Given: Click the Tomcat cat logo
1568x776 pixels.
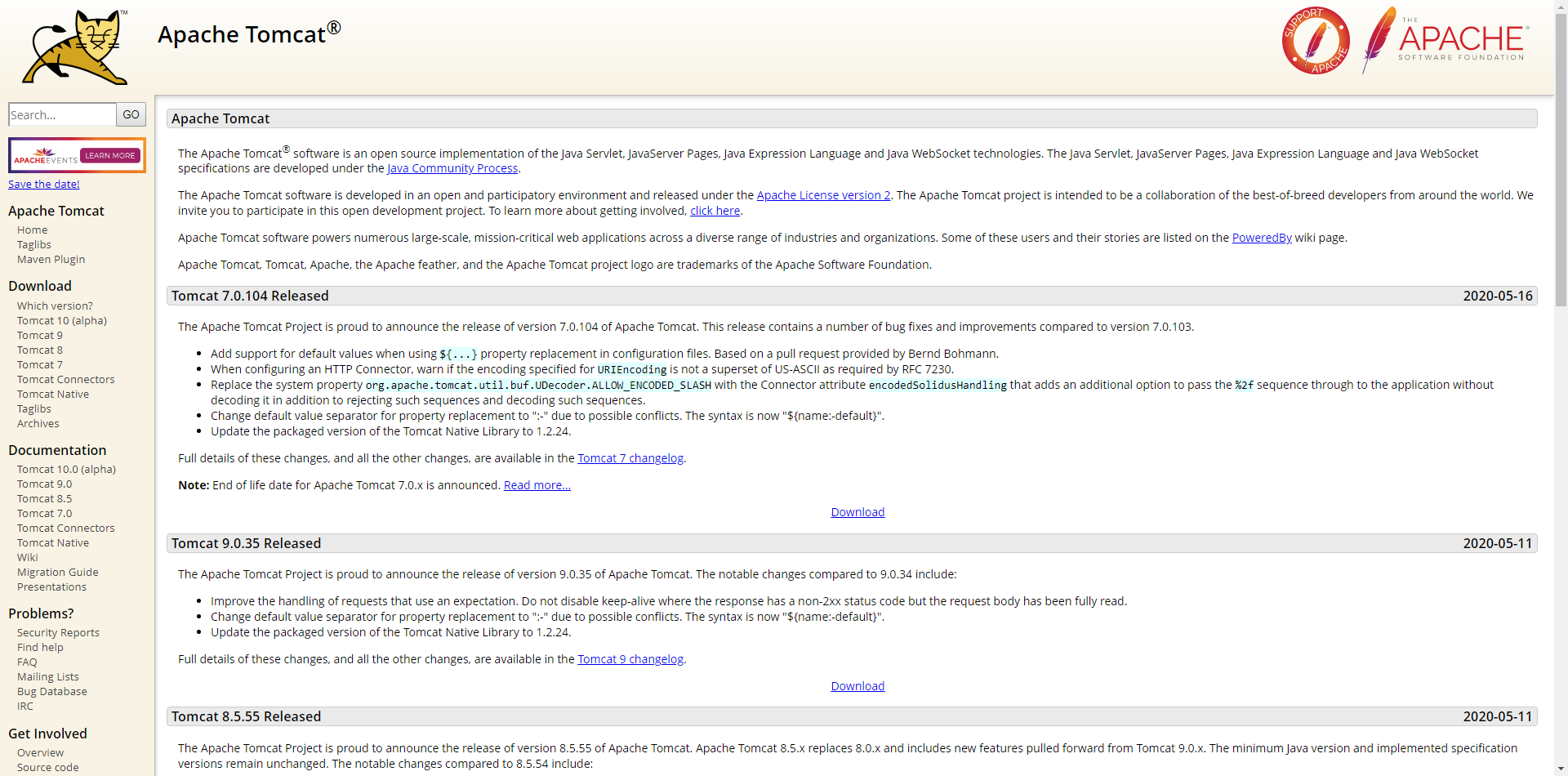Looking at the screenshot, I should (75, 47).
